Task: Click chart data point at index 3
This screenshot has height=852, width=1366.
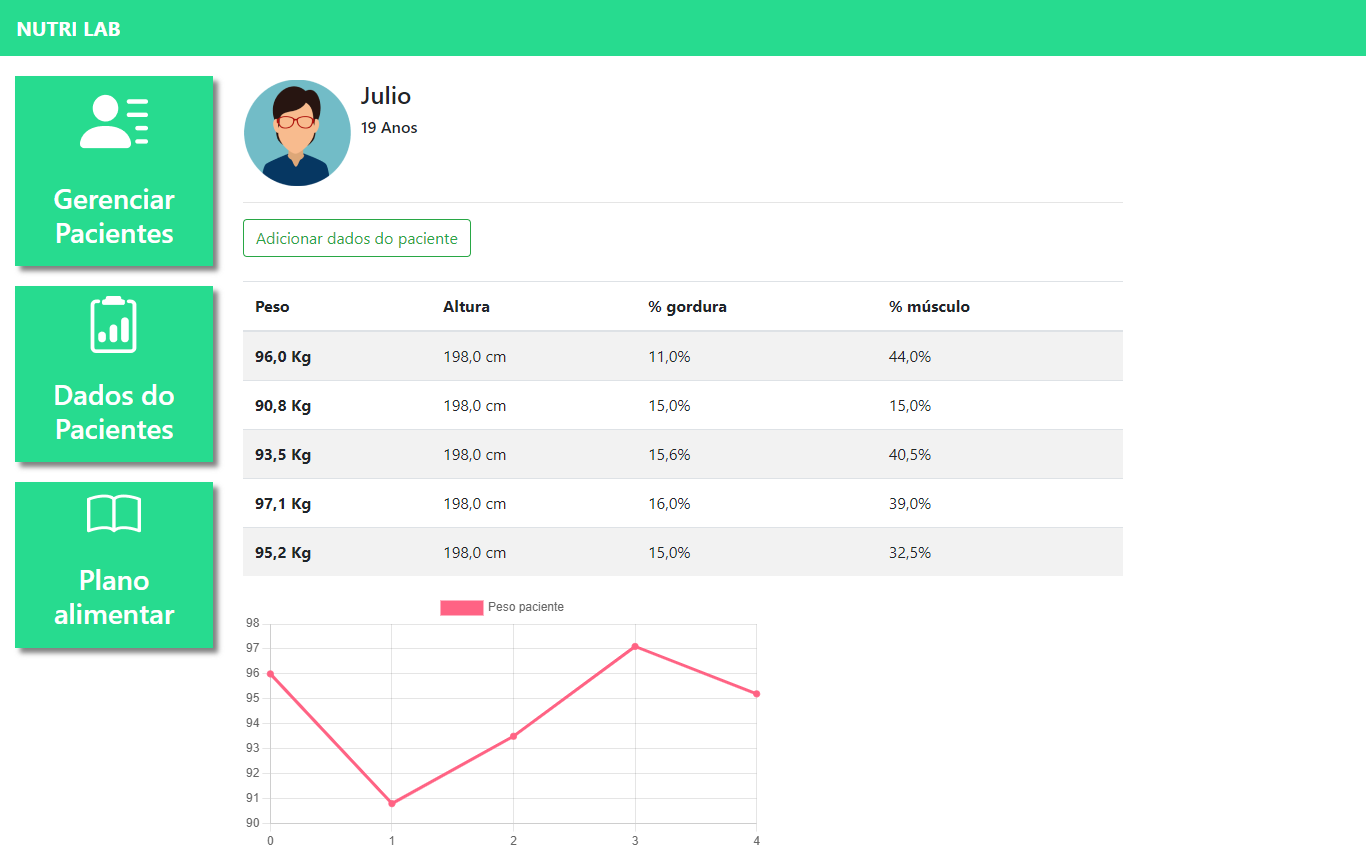Action: coord(635,646)
